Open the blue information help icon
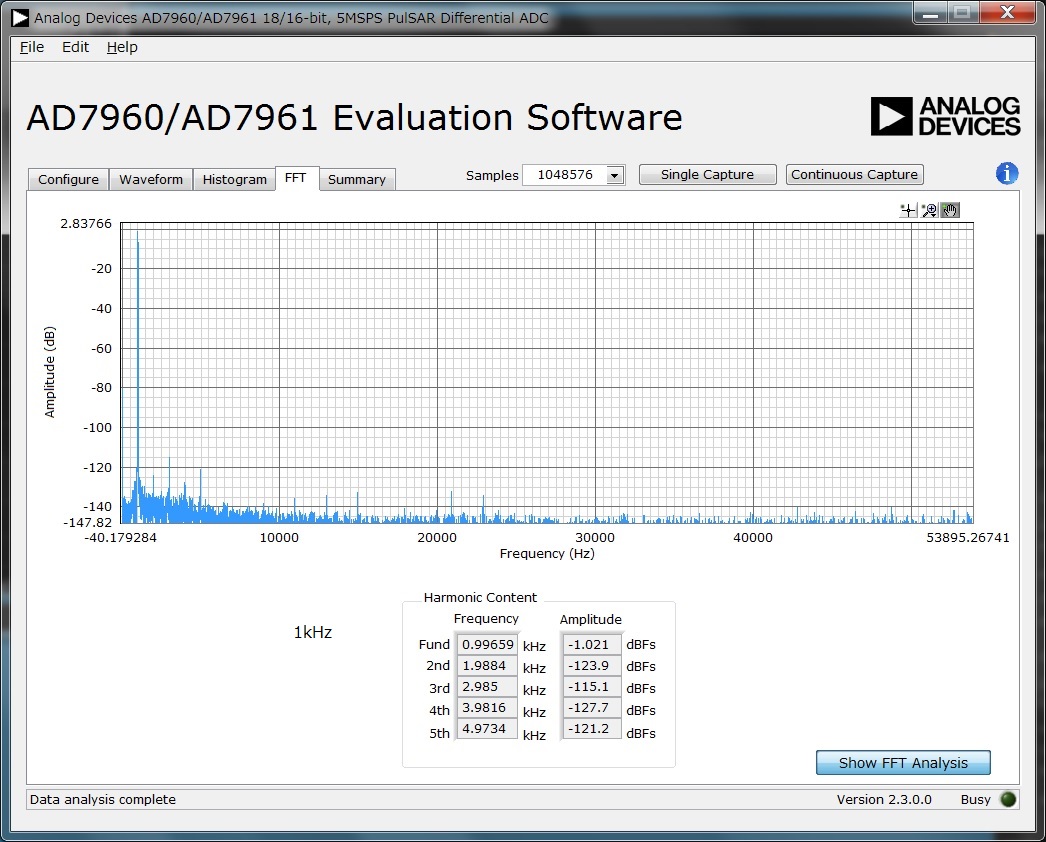This screenshot has width=1046, height=842. [x=1007, y=173]
